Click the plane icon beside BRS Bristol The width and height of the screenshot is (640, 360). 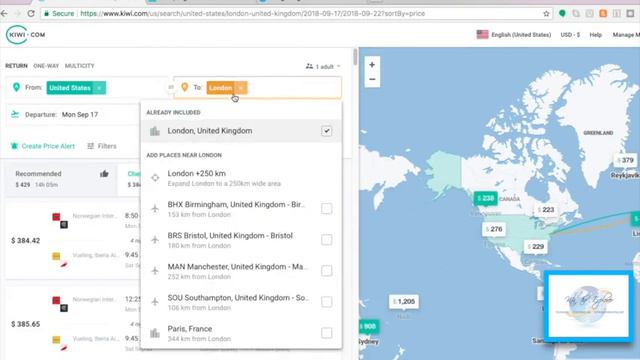[x=155, y=240]
